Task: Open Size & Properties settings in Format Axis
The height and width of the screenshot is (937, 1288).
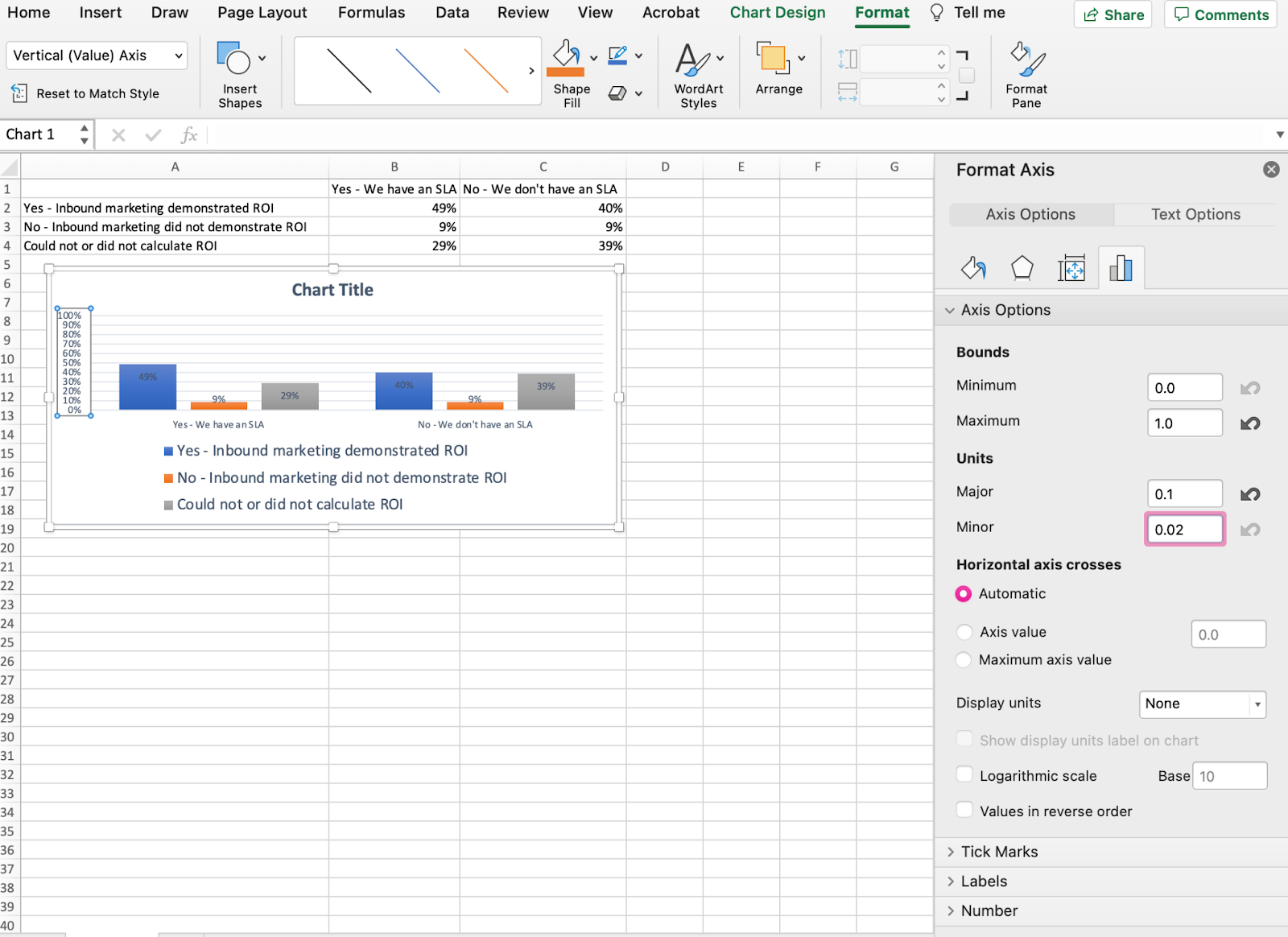Action: (1071, 267)
